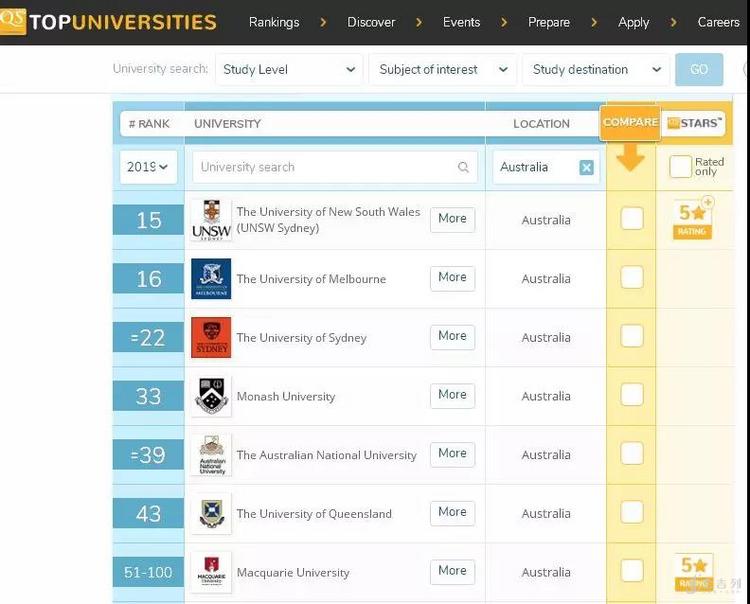Open the Study Level dropdown
Screen dimensions: 750x604
289,70
